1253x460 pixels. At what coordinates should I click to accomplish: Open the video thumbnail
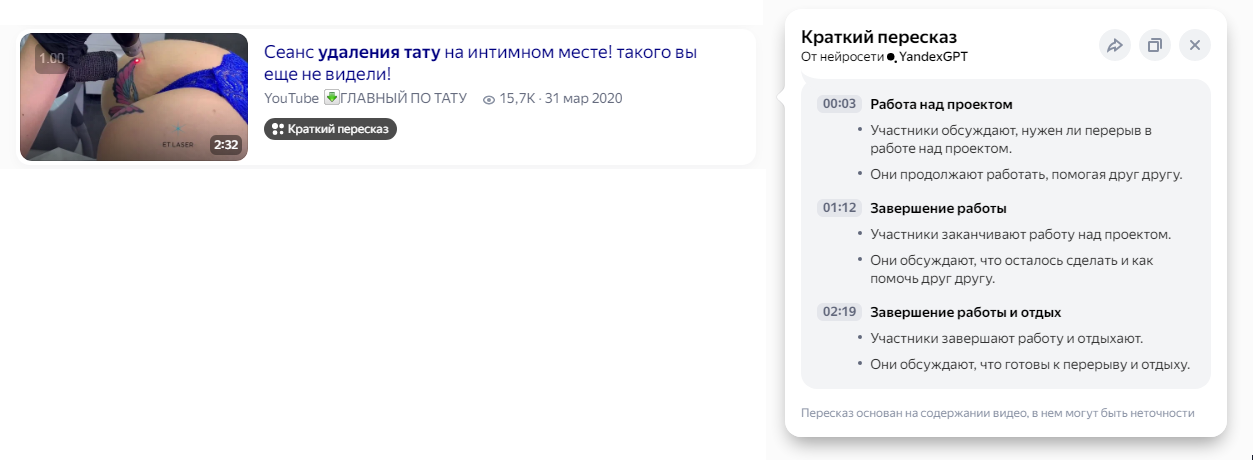pyautogui.click(x=134, y=97)
